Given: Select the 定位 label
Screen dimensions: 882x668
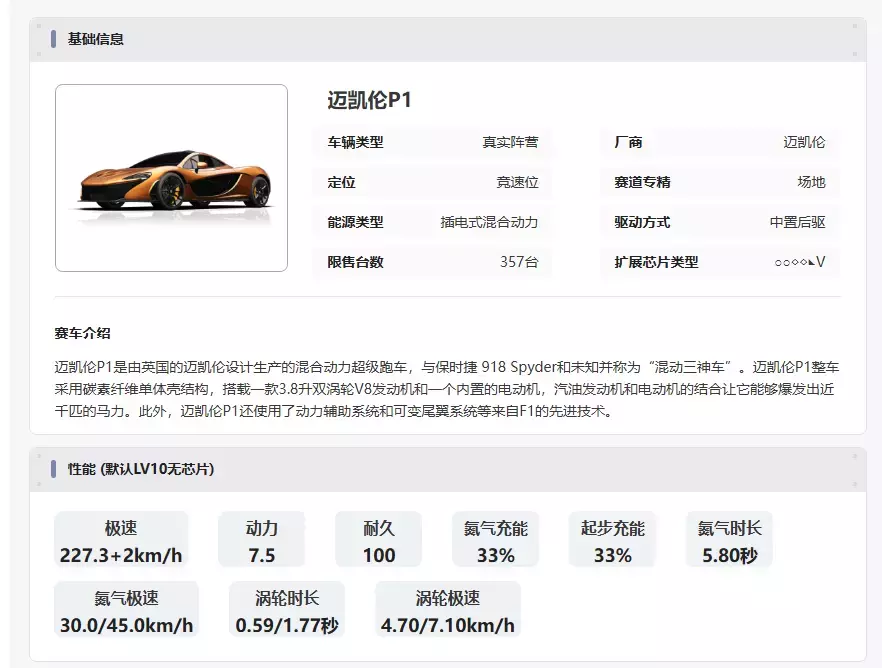Looking at the screenshot, I should [x=341, y=182].
